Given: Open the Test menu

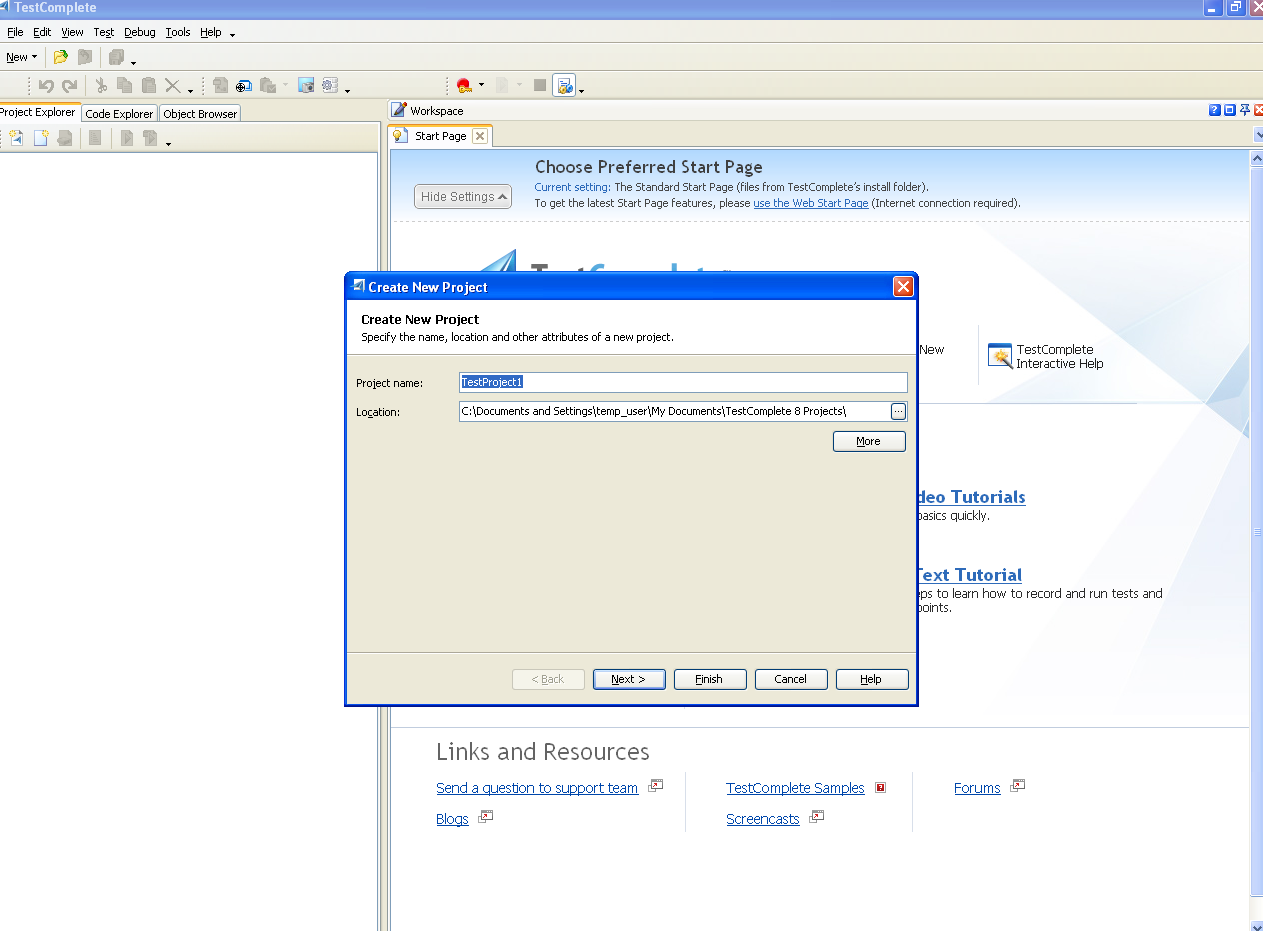Looking at the screenshot, I should point(104,32).
